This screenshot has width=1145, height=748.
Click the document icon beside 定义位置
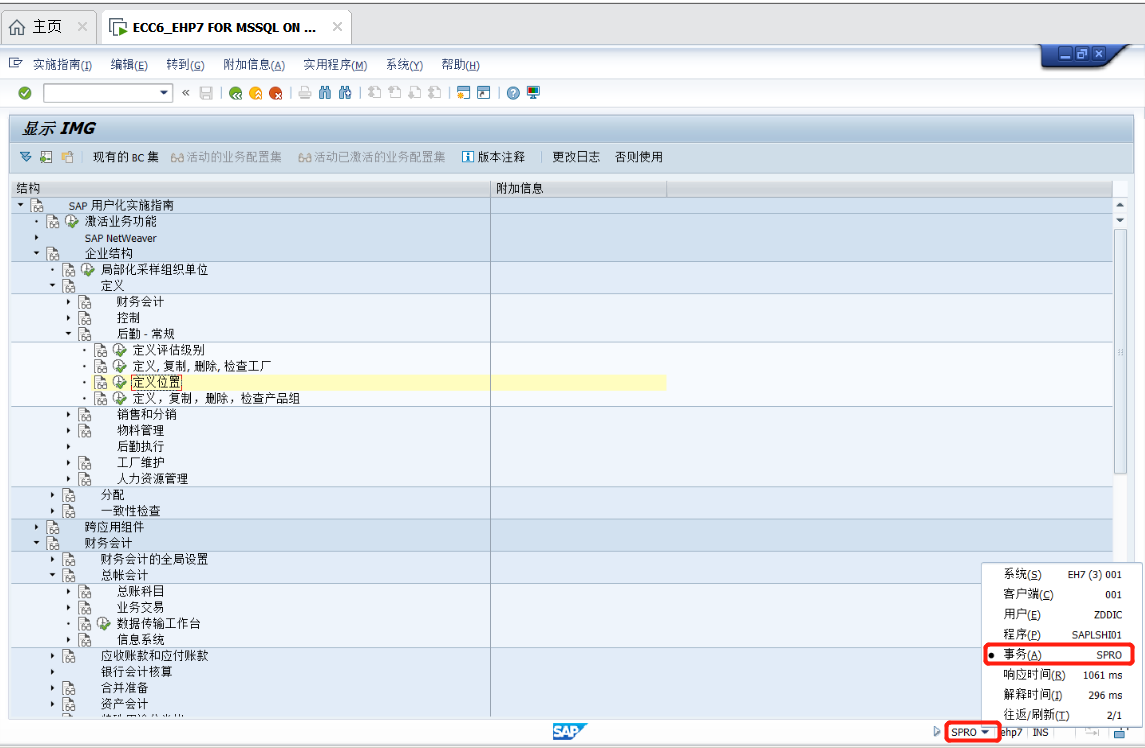[x=101, y=382]
